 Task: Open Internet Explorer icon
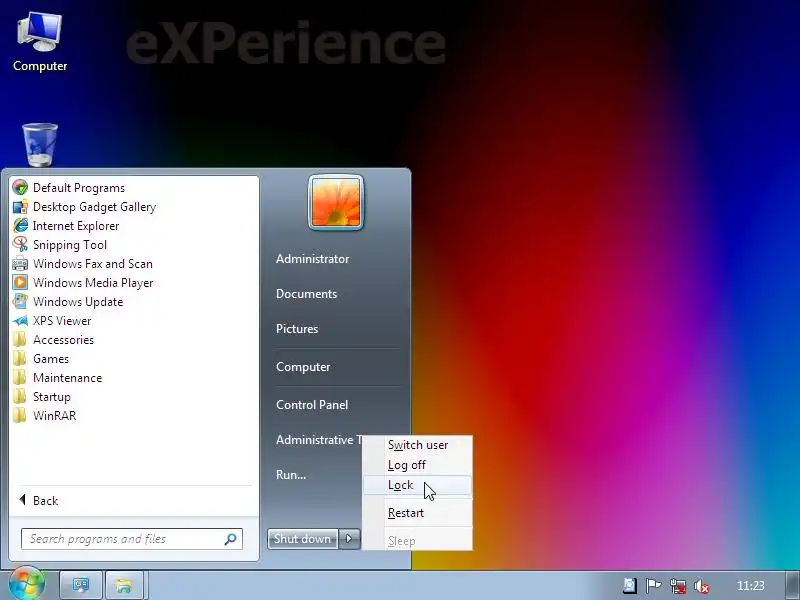[20, 226]
